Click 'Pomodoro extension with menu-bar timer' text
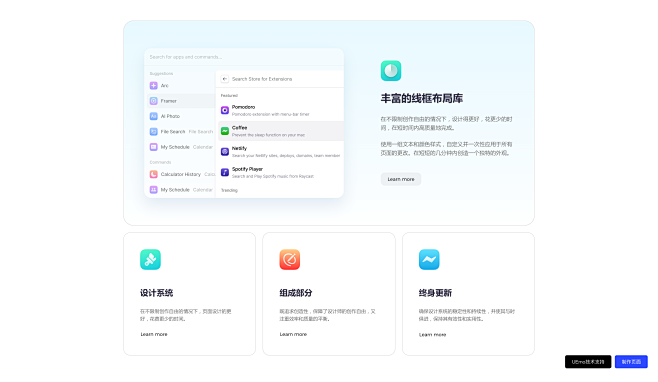The width and height of the screenshot is (658, 382). [271, 114]
